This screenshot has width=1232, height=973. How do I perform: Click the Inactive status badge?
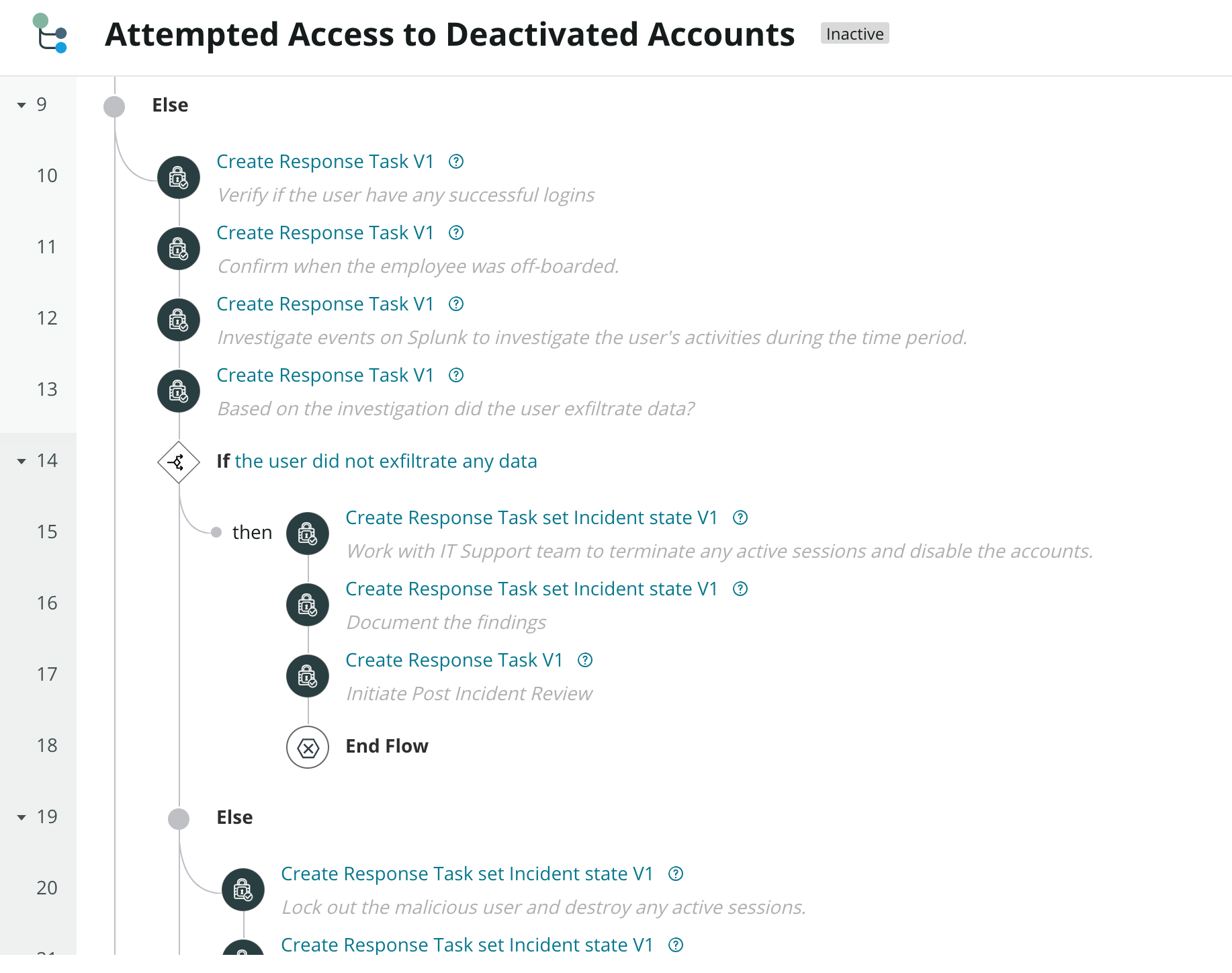[854, 34]
